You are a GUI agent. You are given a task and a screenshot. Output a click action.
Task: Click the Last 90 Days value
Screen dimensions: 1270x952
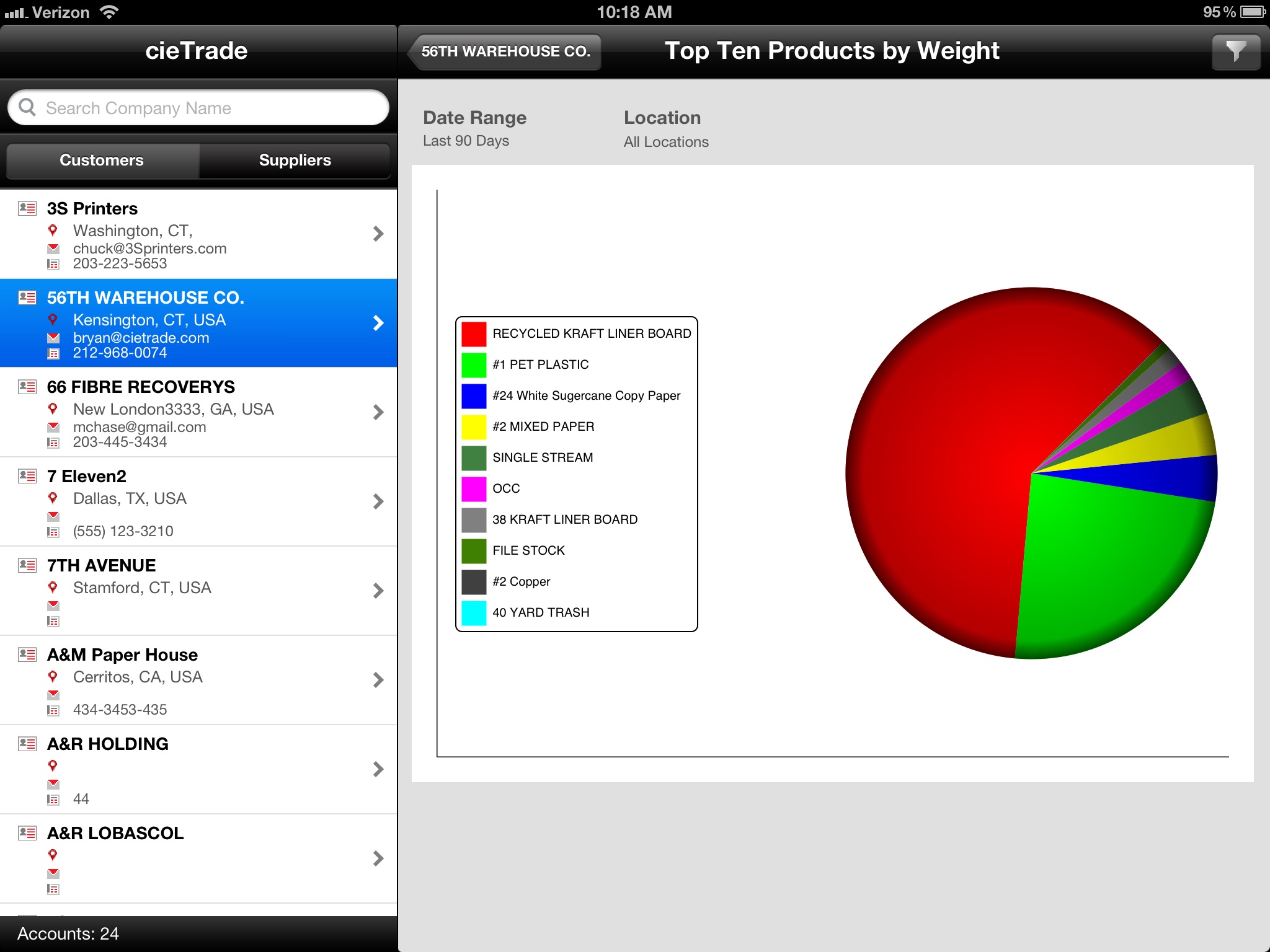tap(466, 141)
